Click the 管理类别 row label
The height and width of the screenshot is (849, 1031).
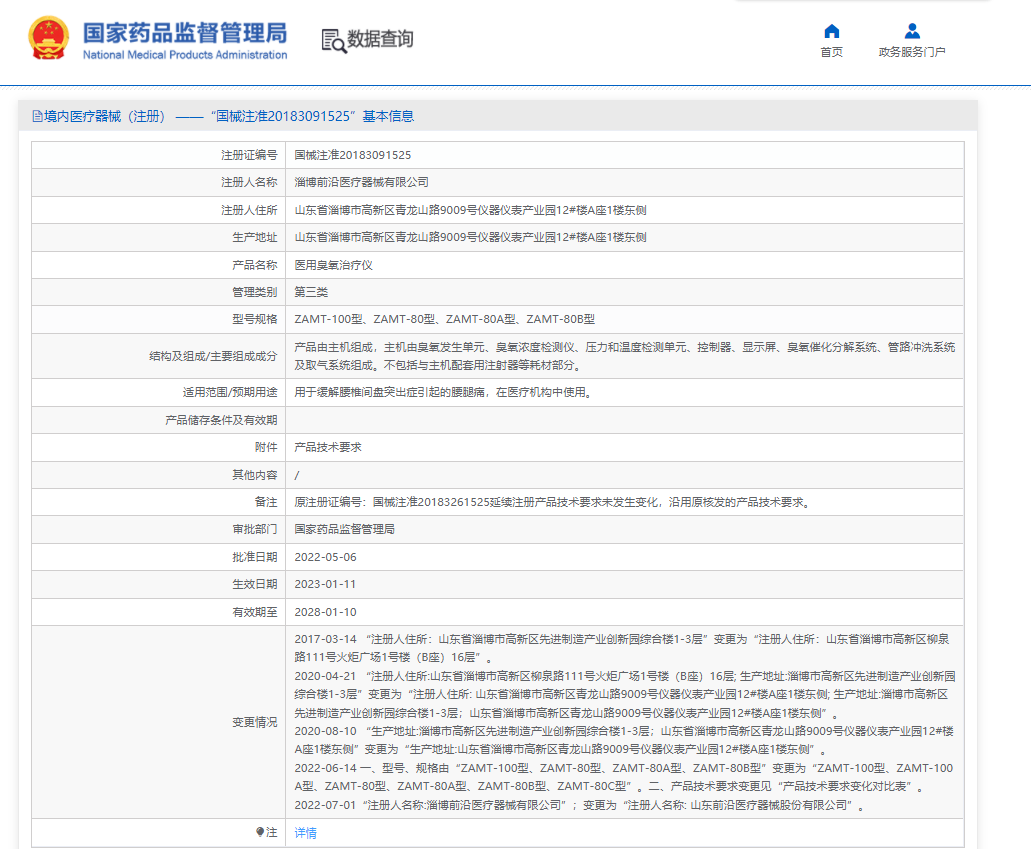(254, 292)
